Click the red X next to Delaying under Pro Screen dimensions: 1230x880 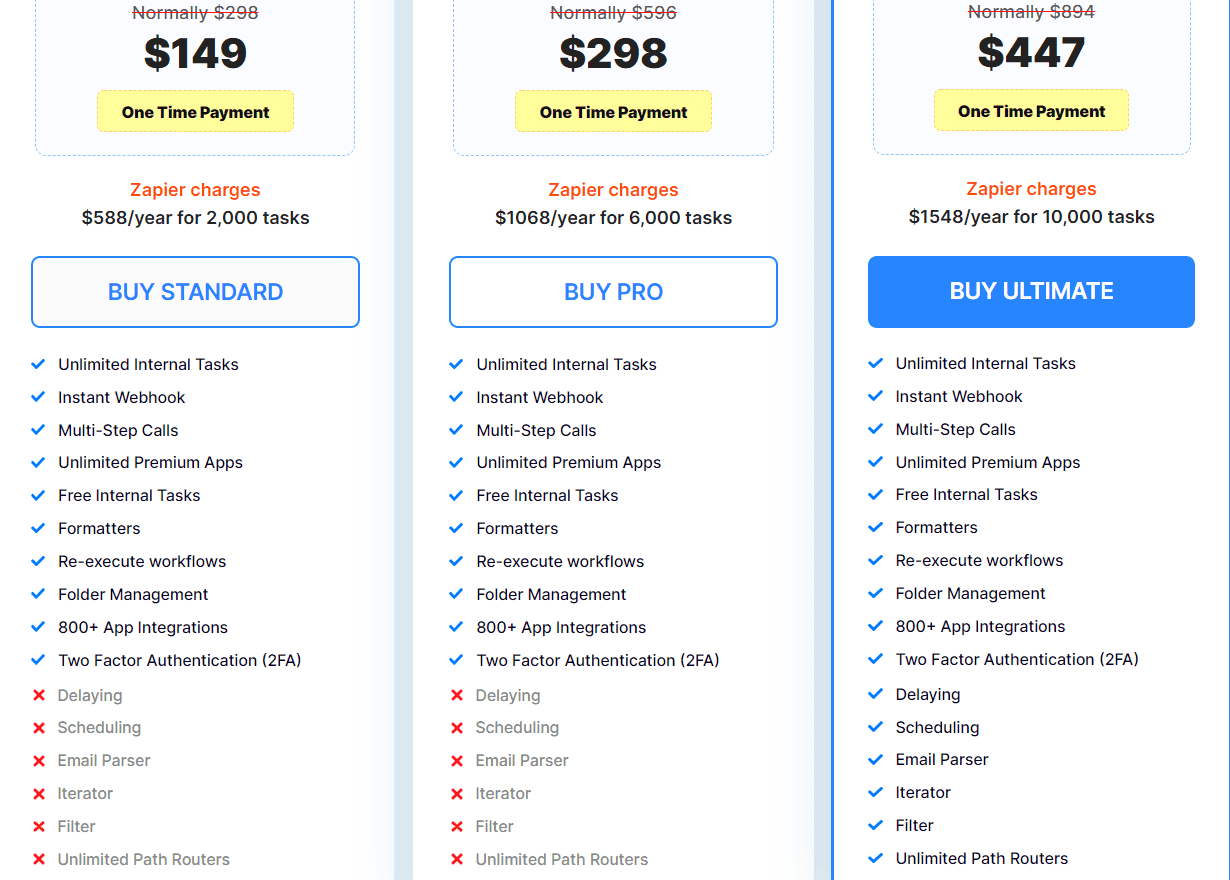(457, 695)
